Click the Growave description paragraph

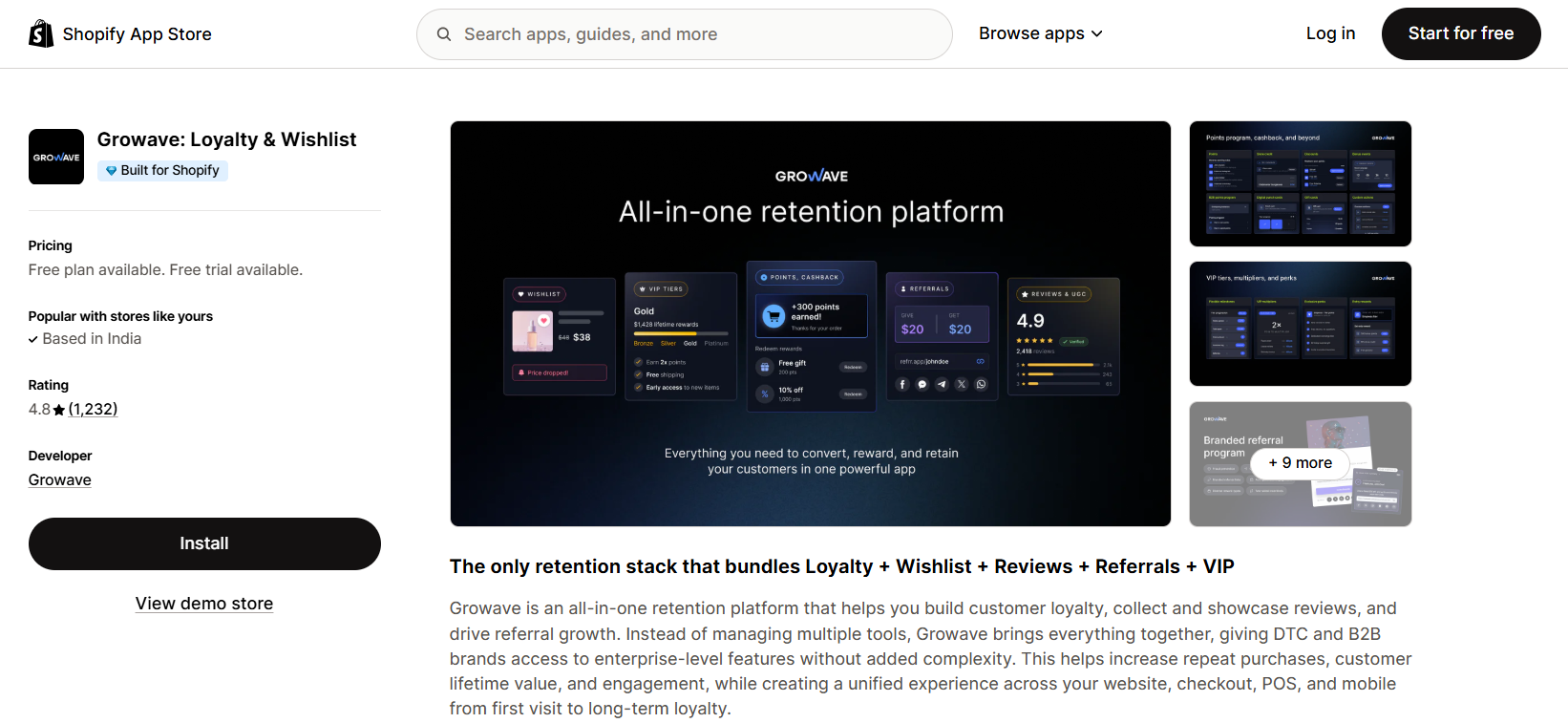[931, 659]
